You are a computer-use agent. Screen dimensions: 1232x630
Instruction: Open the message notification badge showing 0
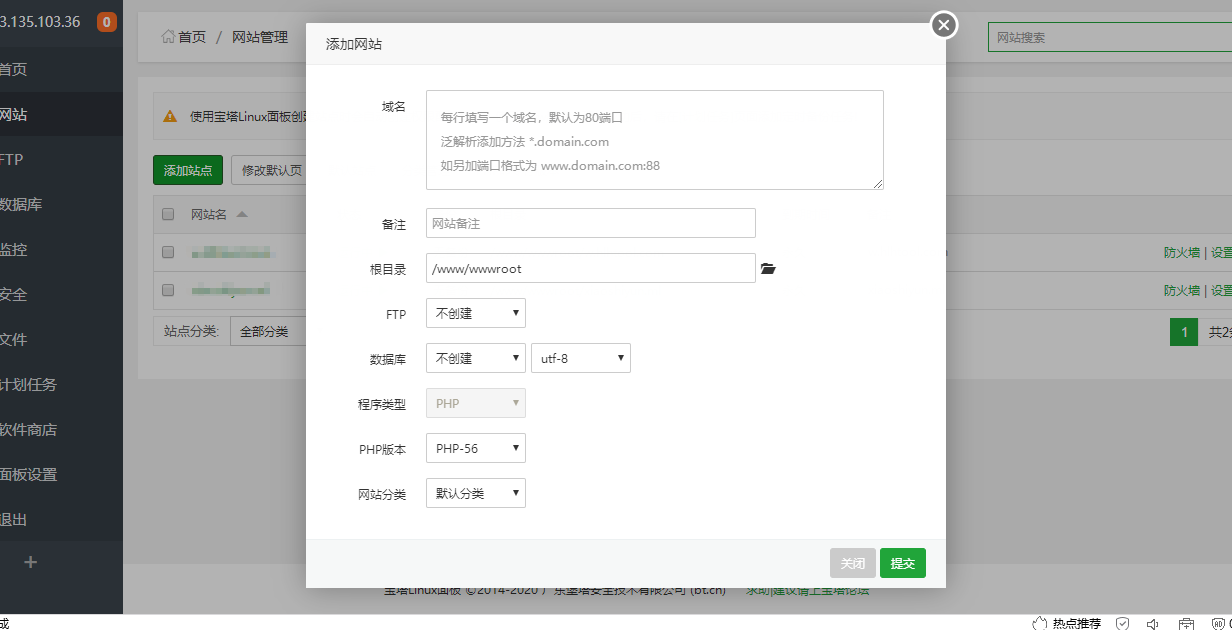coord(106,19)
